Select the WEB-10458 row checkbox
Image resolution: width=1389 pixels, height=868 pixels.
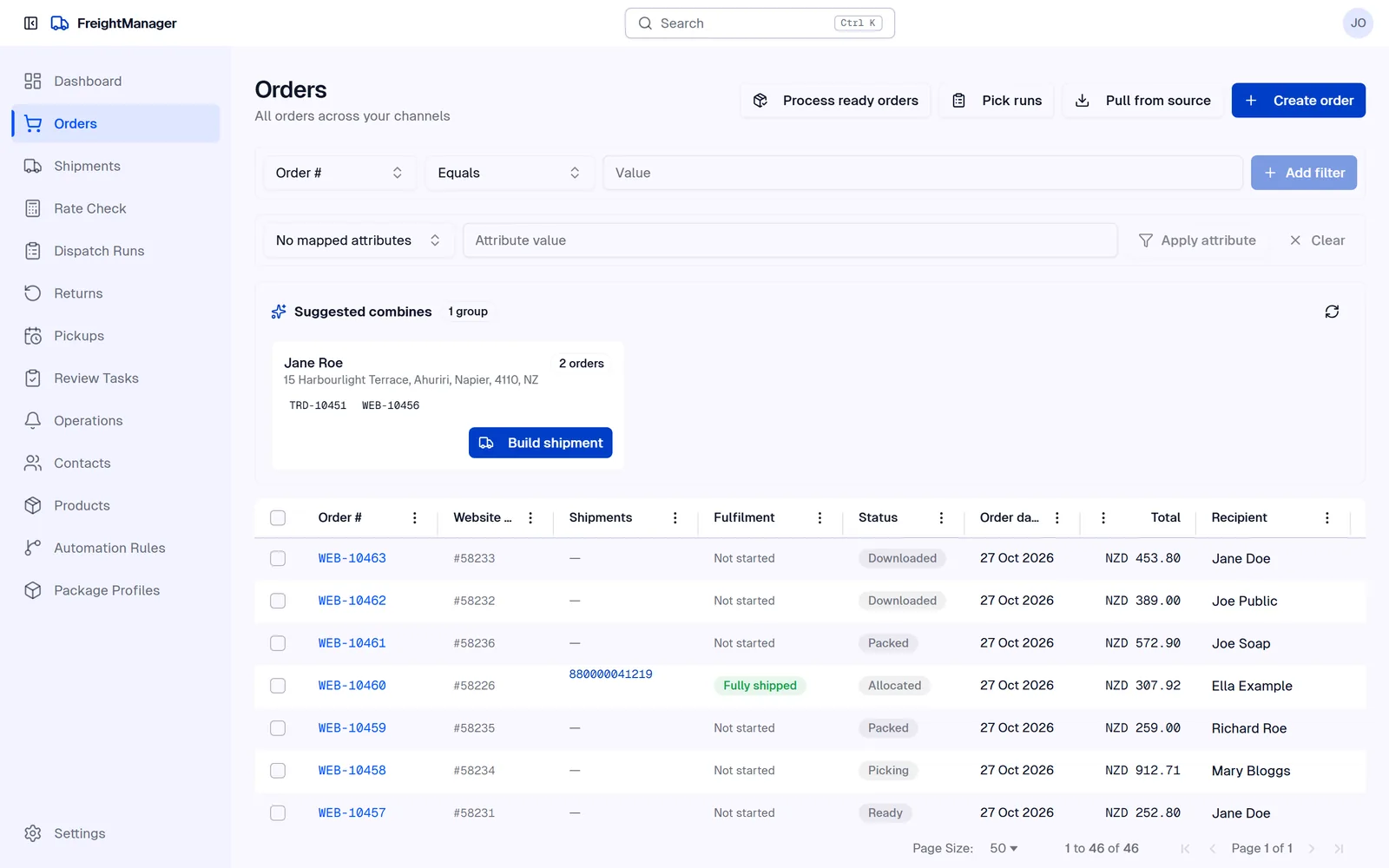(x=278, y=771)
